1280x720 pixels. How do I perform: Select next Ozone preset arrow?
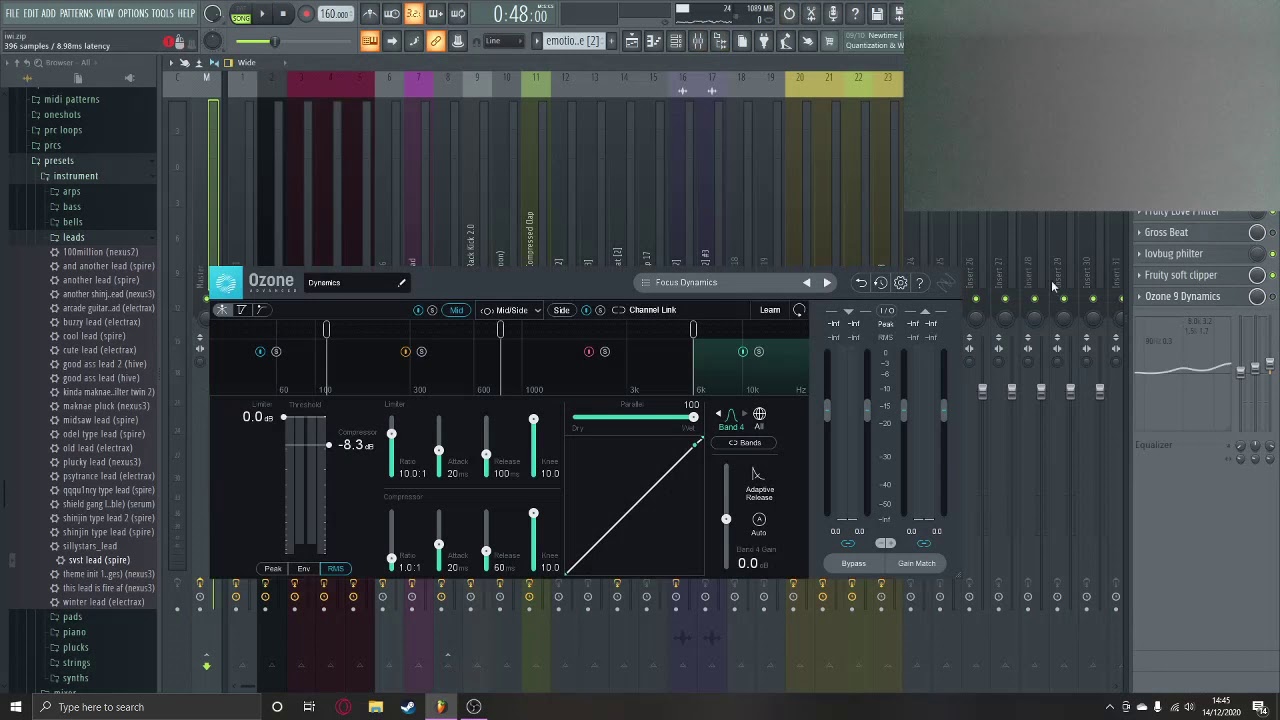pos(827,283)
